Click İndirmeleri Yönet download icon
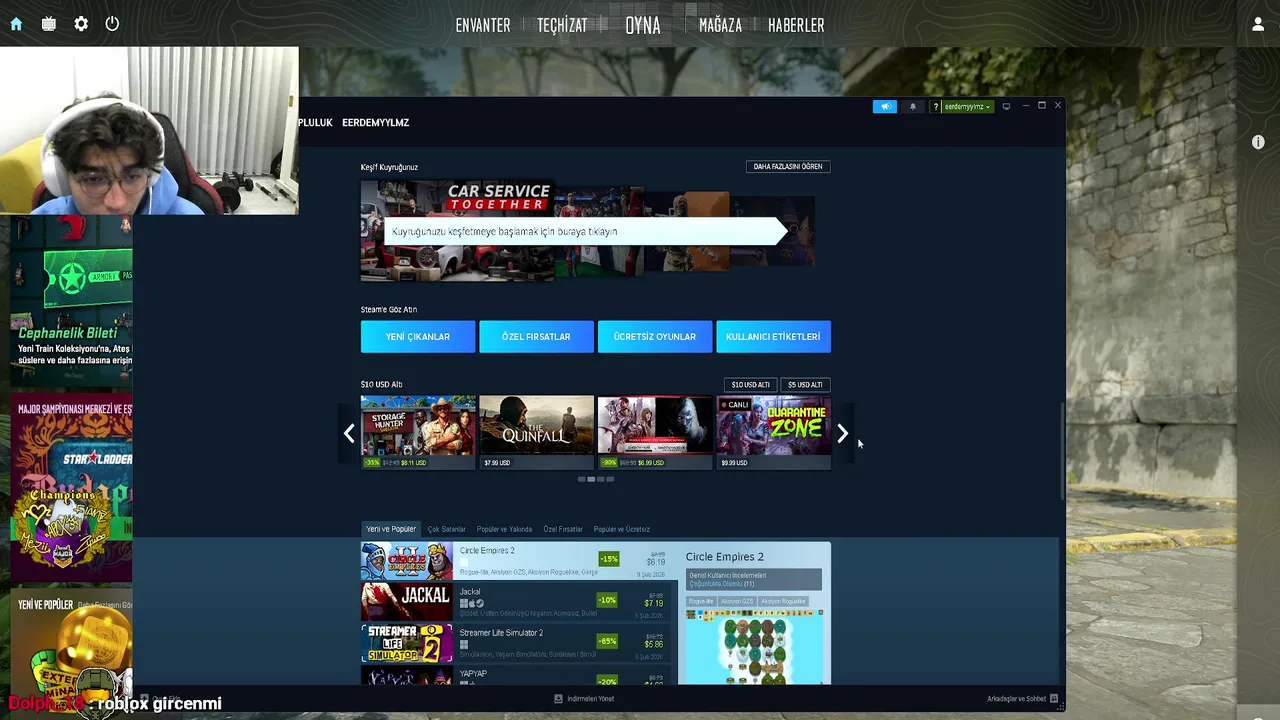Screen dimensions: 1280x720 point(558,699)
